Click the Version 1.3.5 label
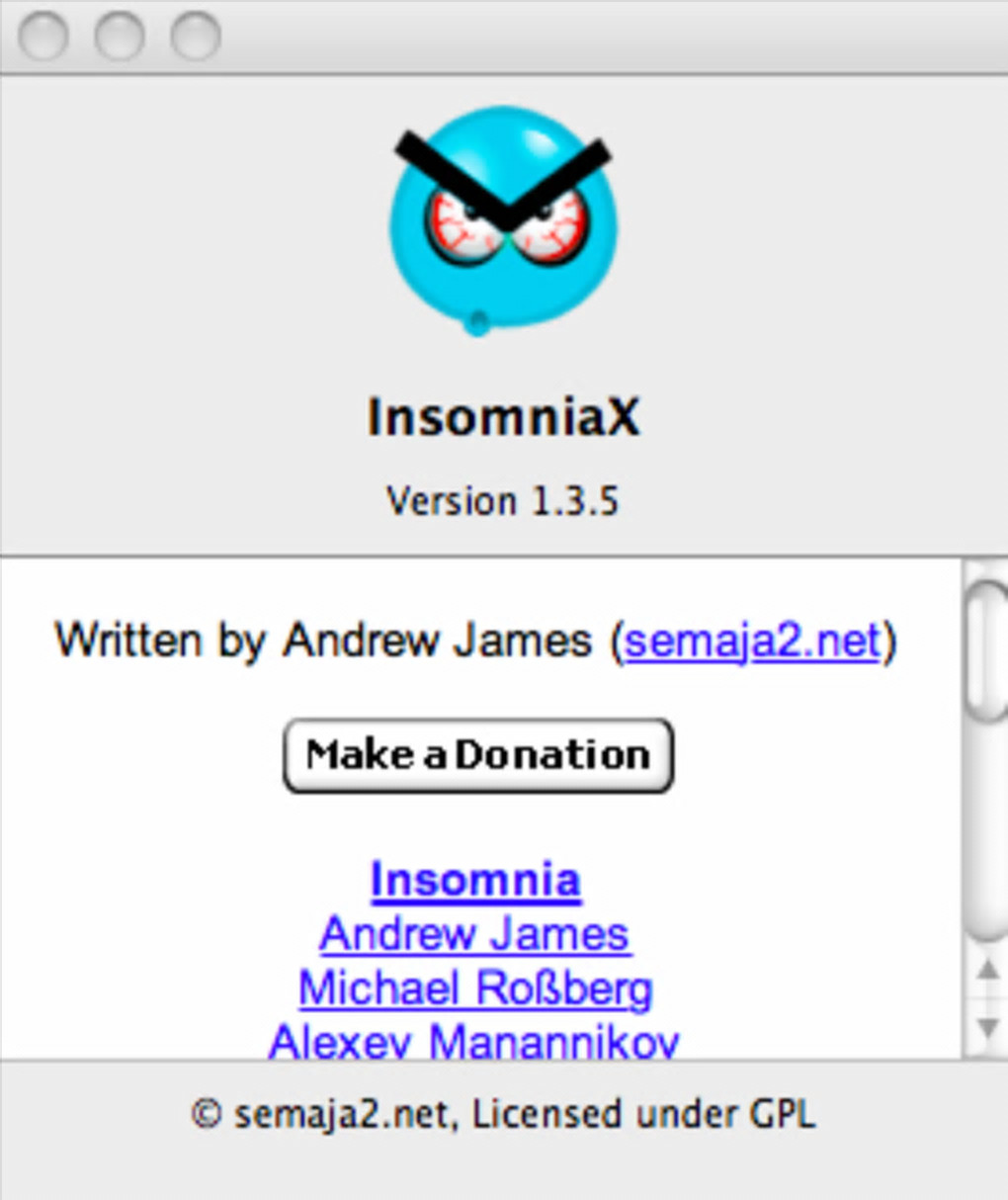 pos(502,501)
